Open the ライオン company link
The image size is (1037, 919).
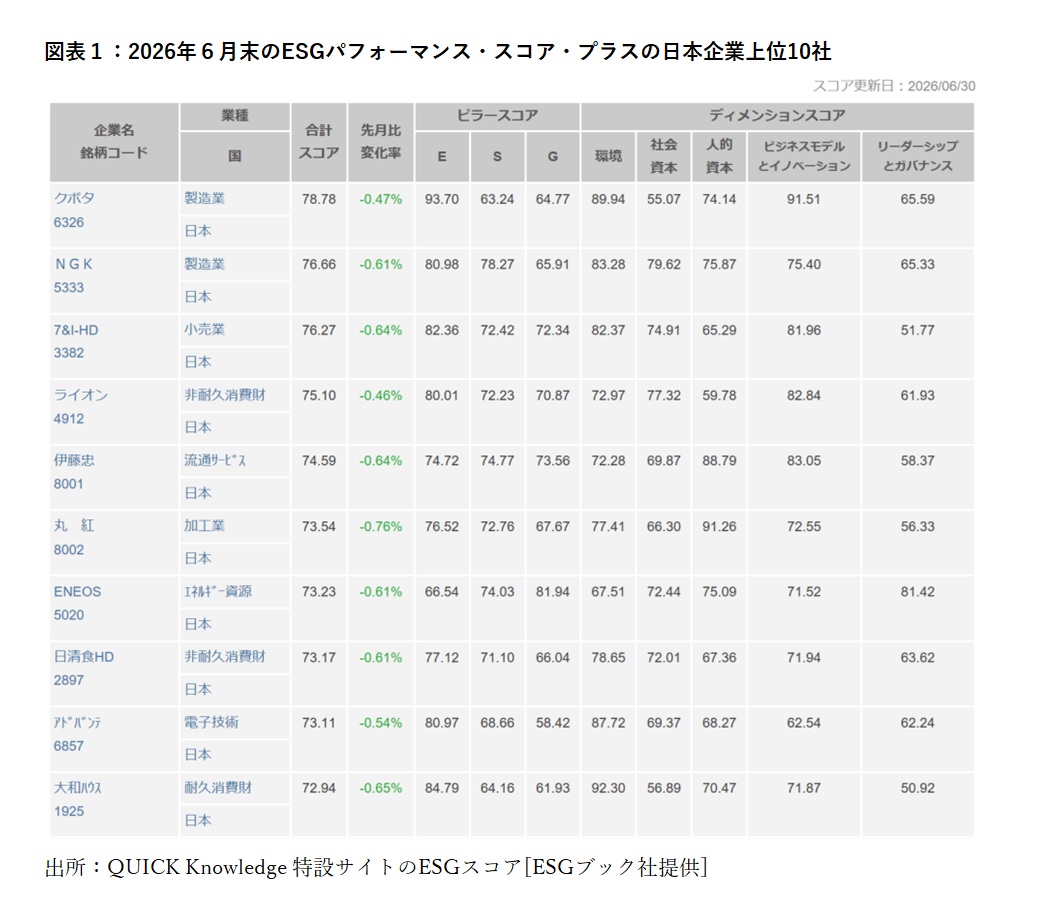81,395
